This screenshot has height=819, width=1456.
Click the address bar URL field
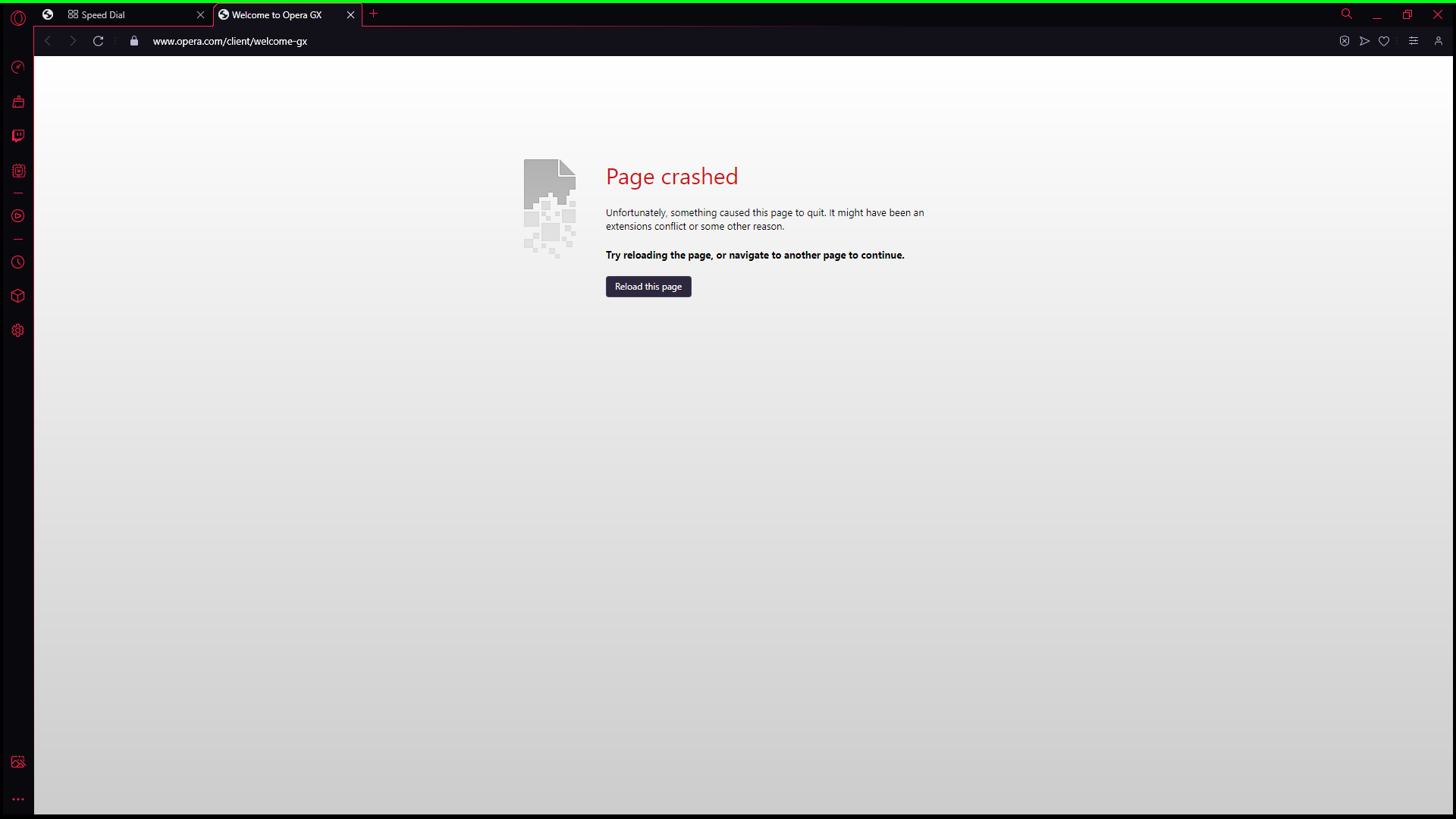coord(230,41)
